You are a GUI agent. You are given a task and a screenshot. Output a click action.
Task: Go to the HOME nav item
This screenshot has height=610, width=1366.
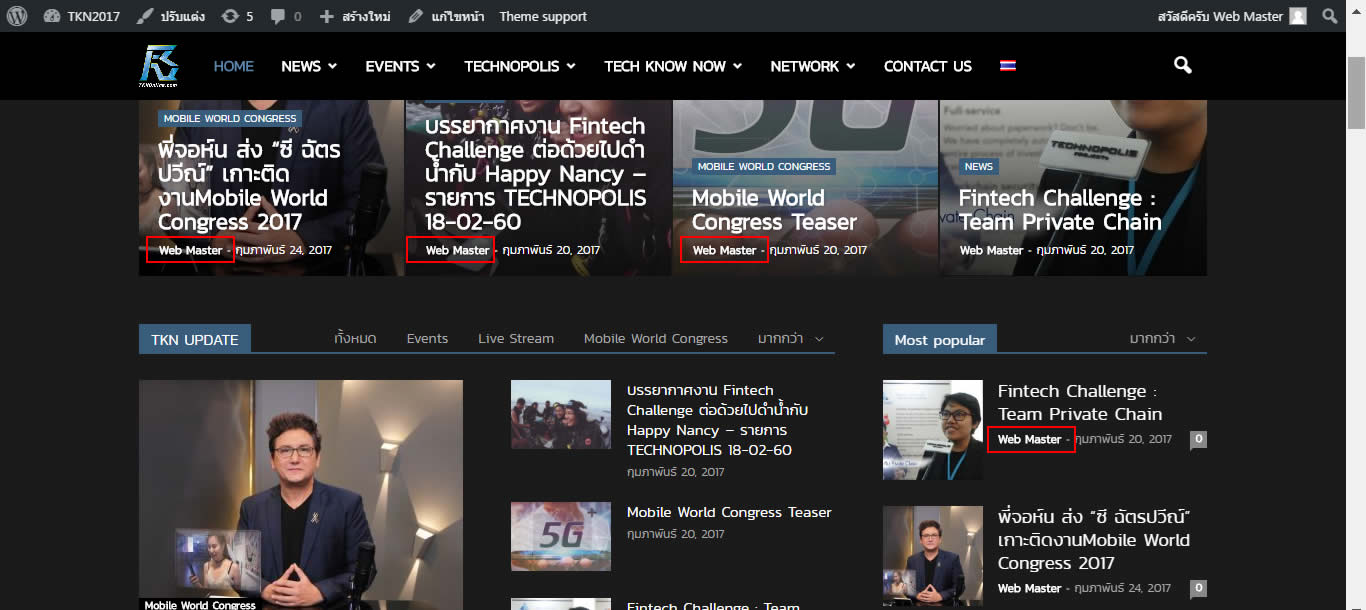tap(234, 66)
